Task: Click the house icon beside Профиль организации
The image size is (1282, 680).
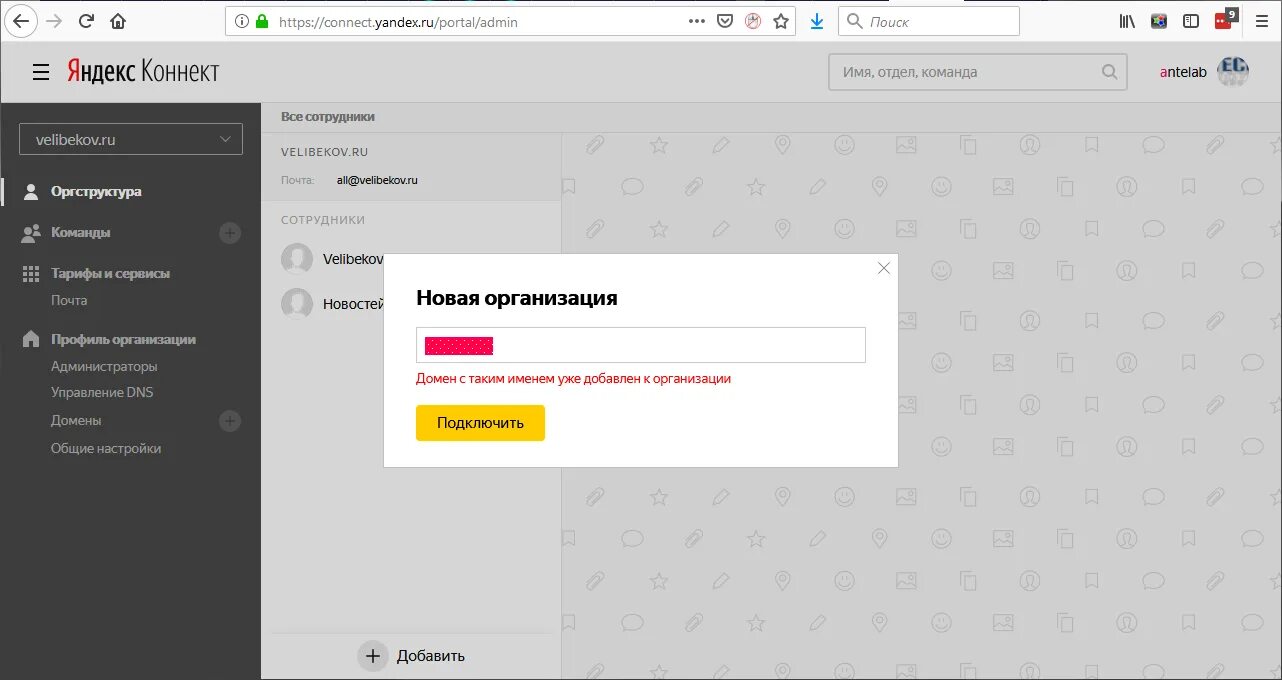Action: 31,339
